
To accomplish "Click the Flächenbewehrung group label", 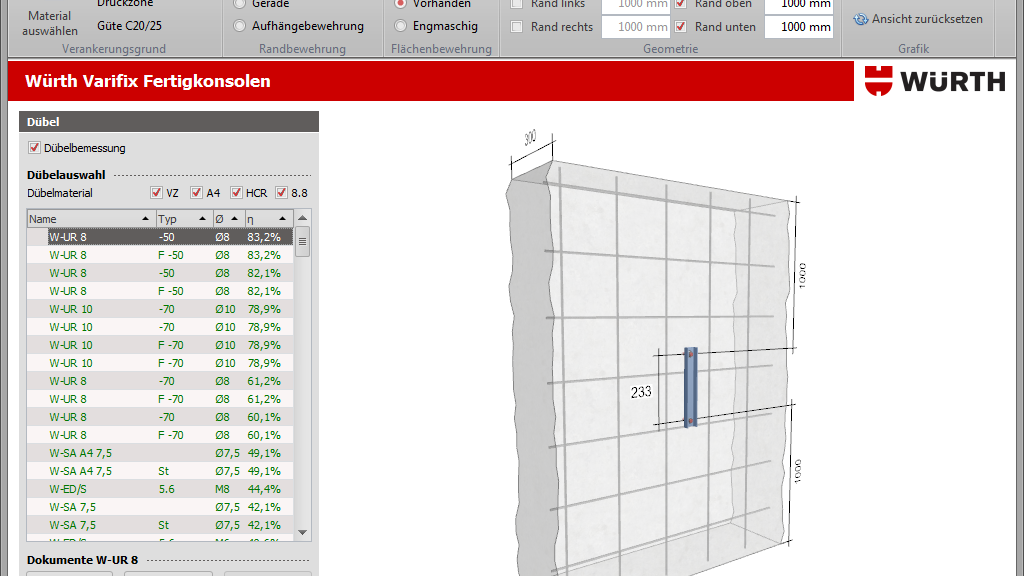I will (x=441, y=49).
